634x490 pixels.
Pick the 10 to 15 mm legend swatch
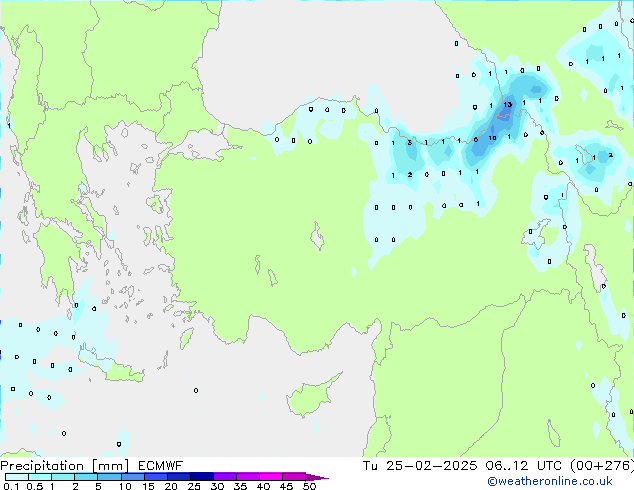pos(133,477)
